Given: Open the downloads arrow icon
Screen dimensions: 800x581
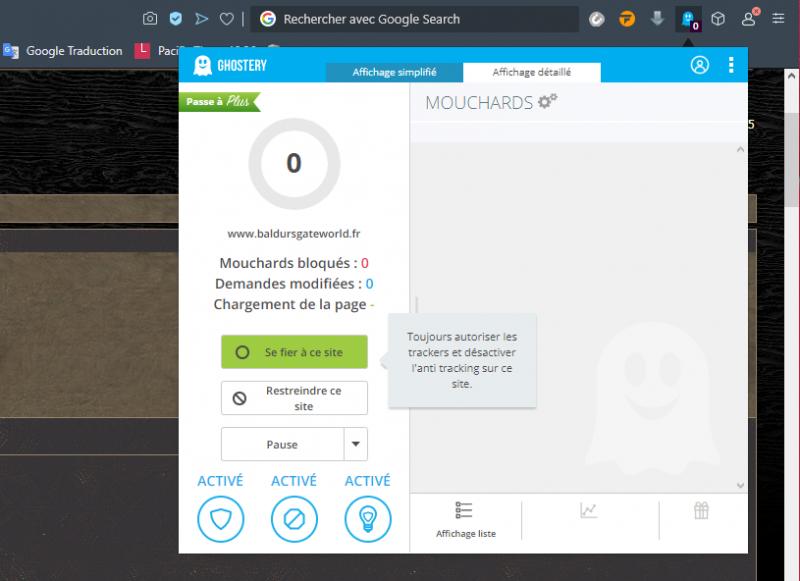Looking at the screenshot, I should pyautogui.click(x=657, y=19).
